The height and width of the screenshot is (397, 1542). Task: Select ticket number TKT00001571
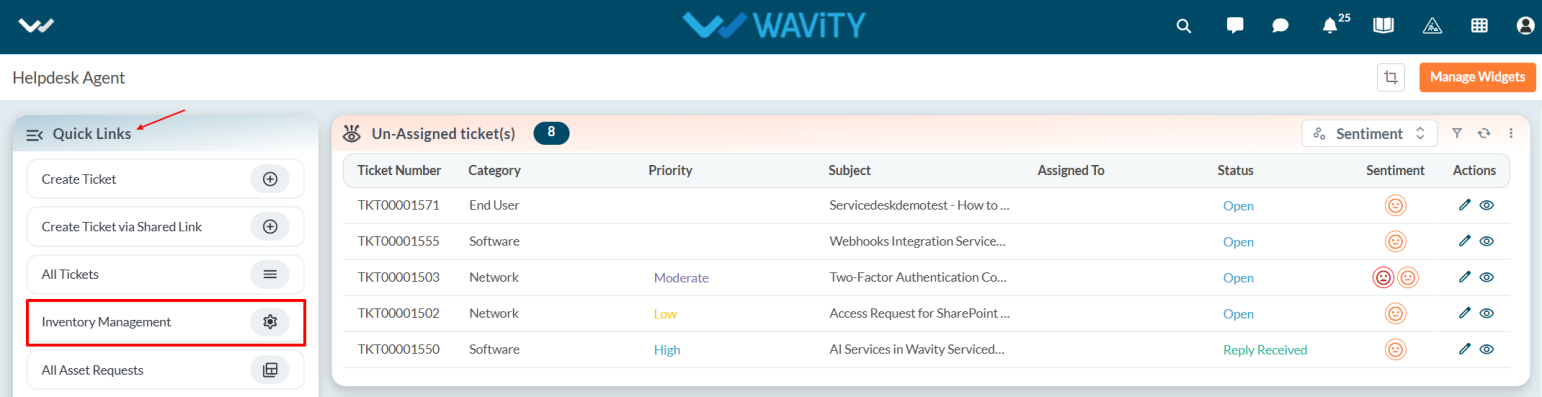pyautogui.click(x=399, y=206)
